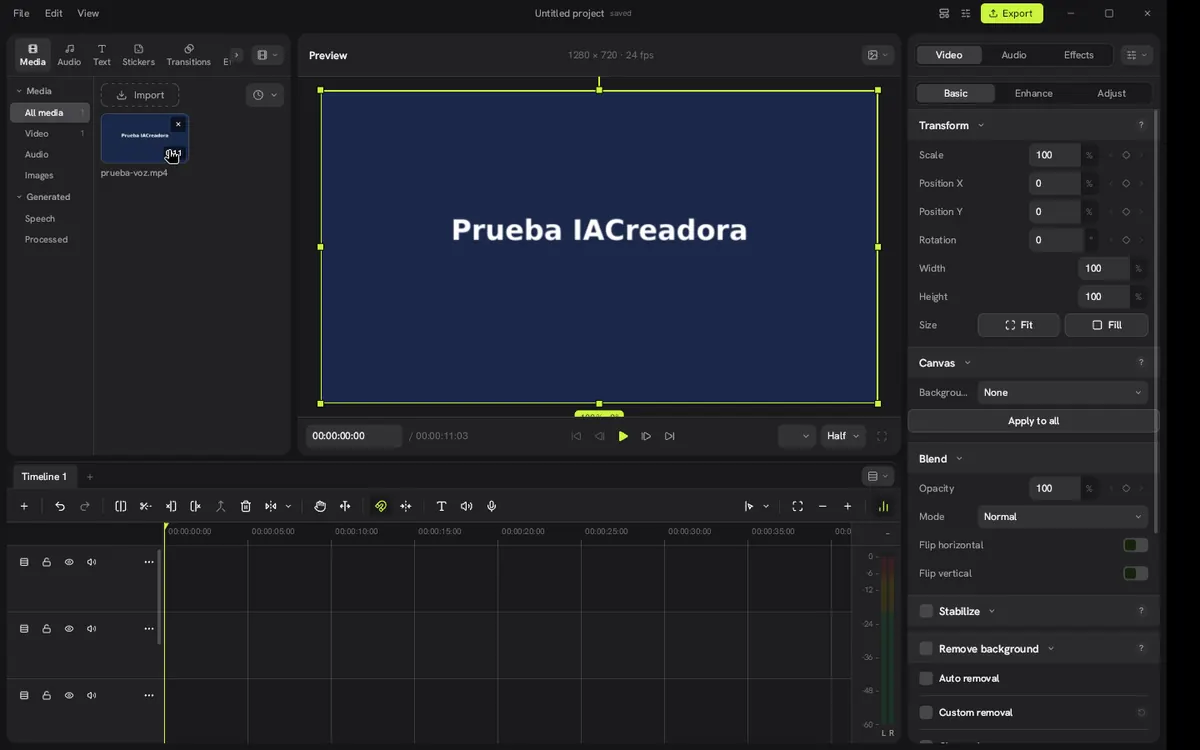The image size is (1200, 750).
Task: Click the Scale keyframe diamond icon
Action: (1126, 155)
